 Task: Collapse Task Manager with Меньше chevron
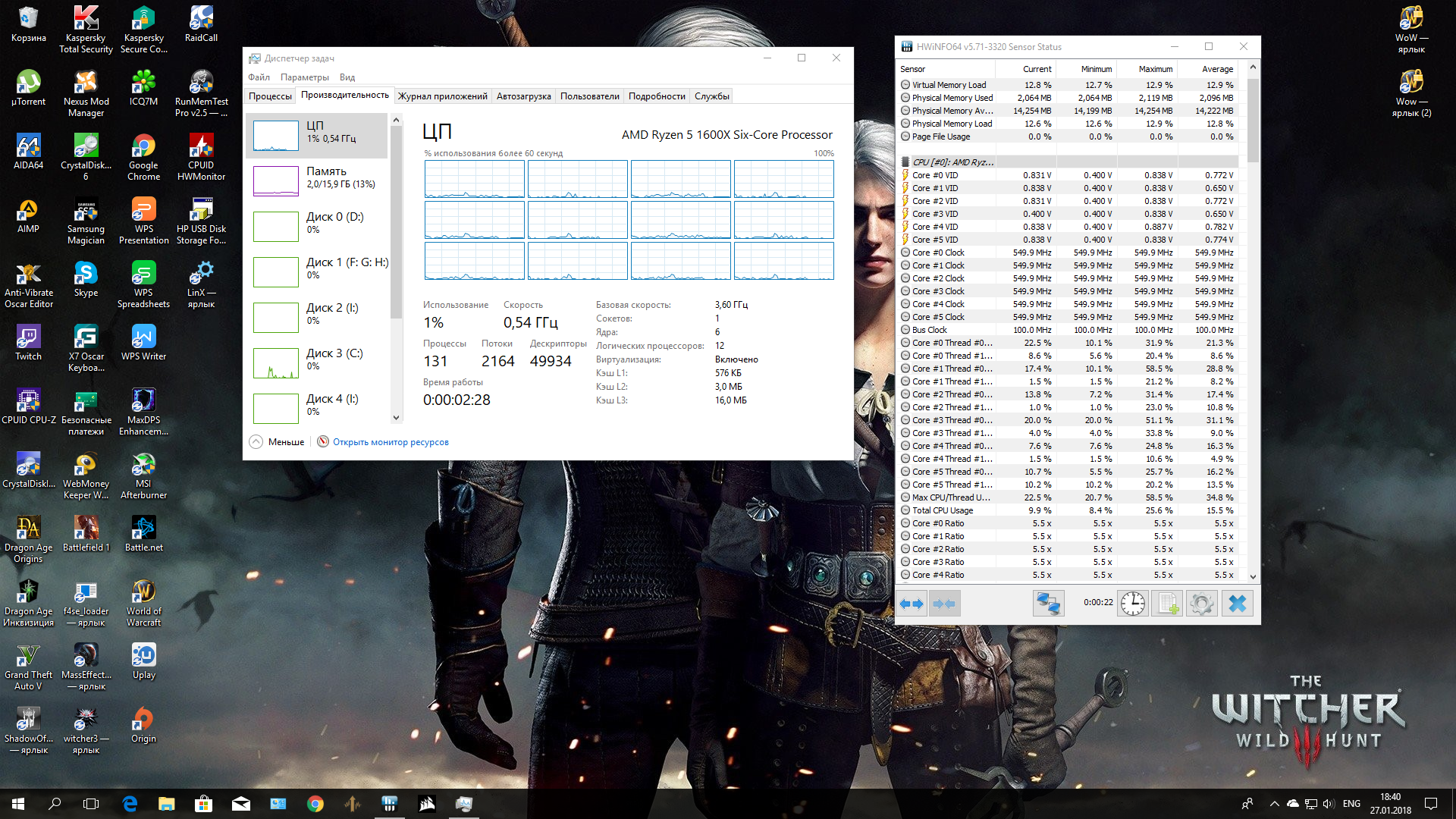256,442
